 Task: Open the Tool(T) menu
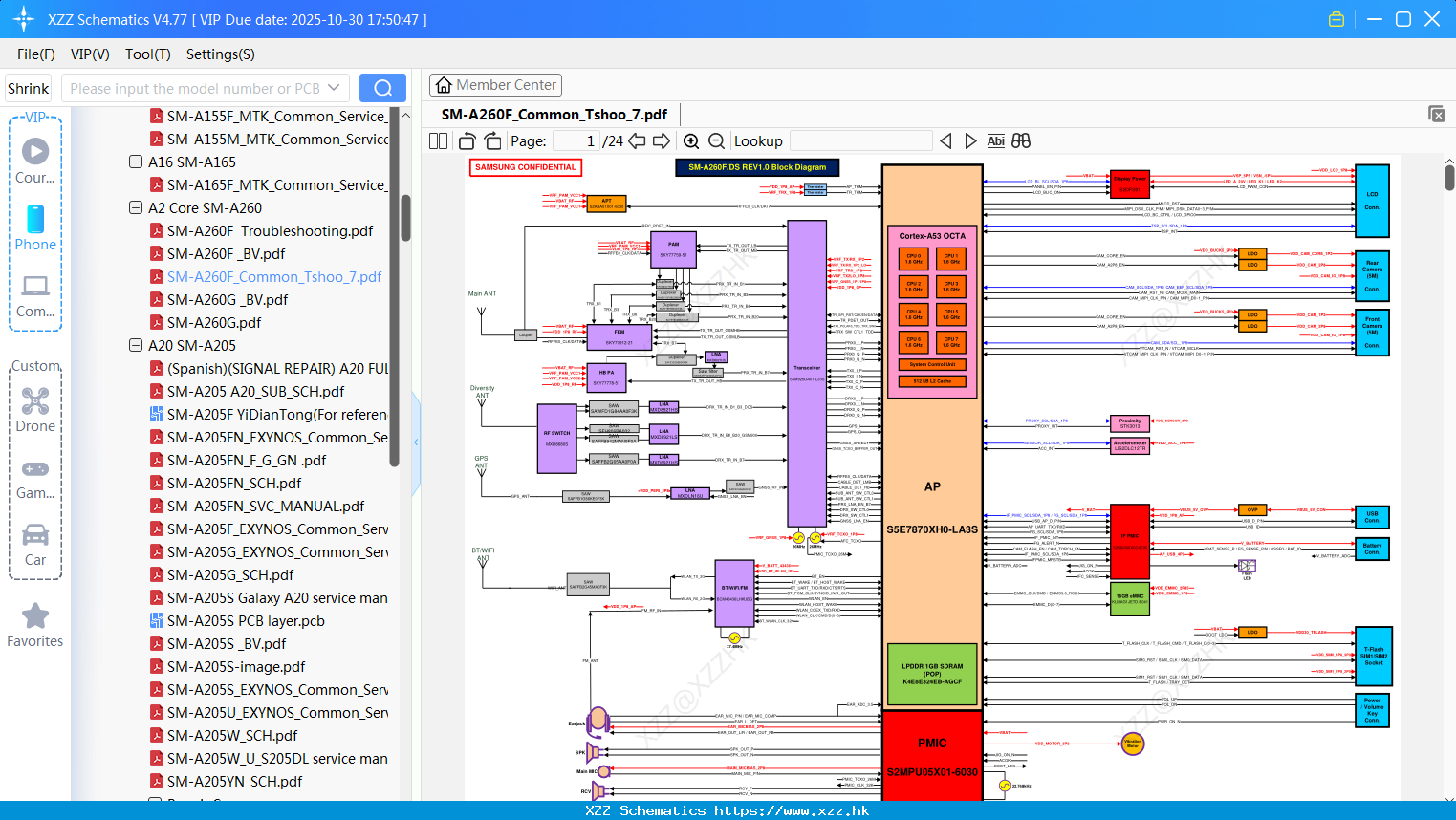pyautogui.click(x=148, y=54)
